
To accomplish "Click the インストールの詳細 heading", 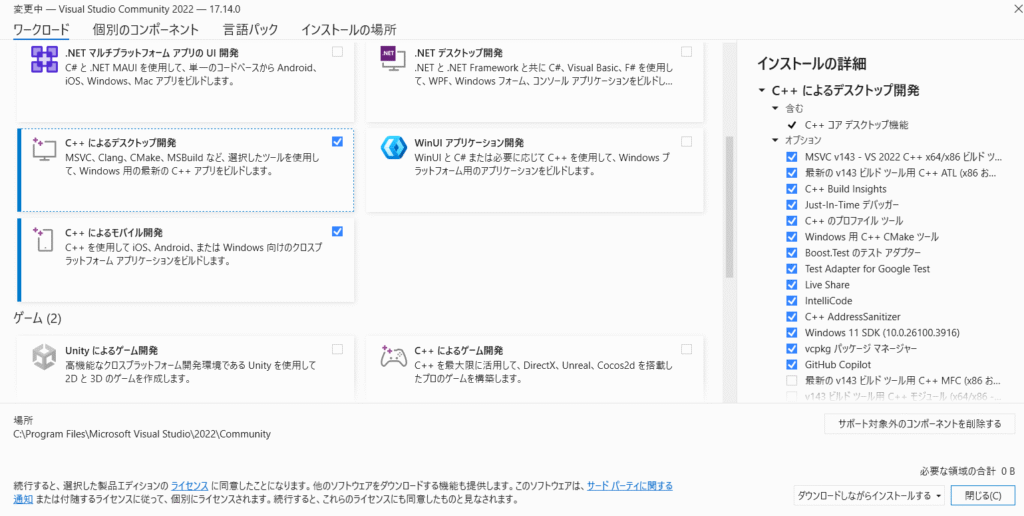I will tap(811, 63).
